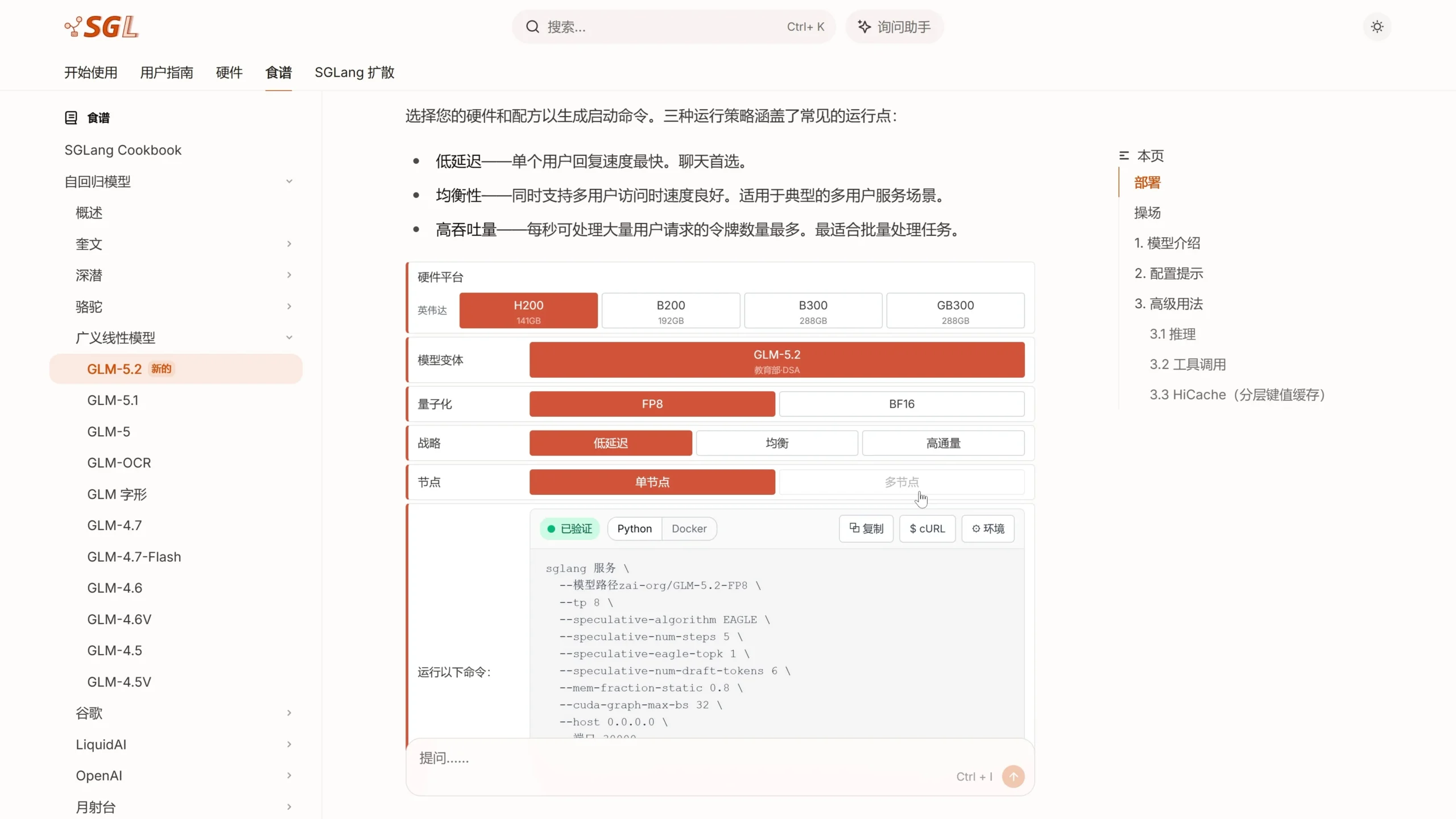
Task: Select the 低延迟 strategy
Action: [x=611, y=443]
